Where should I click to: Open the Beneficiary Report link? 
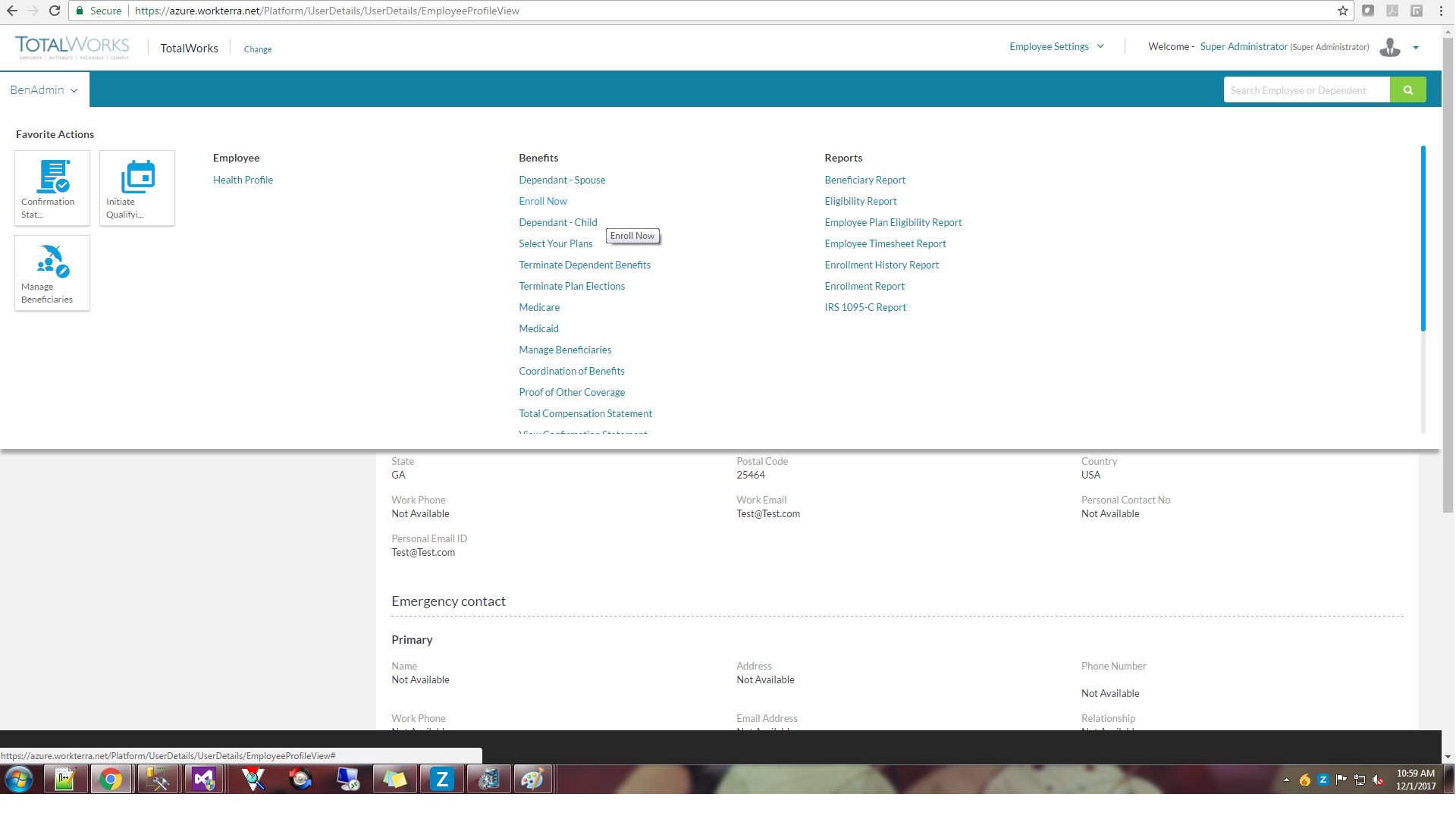(x=864, y=180)
